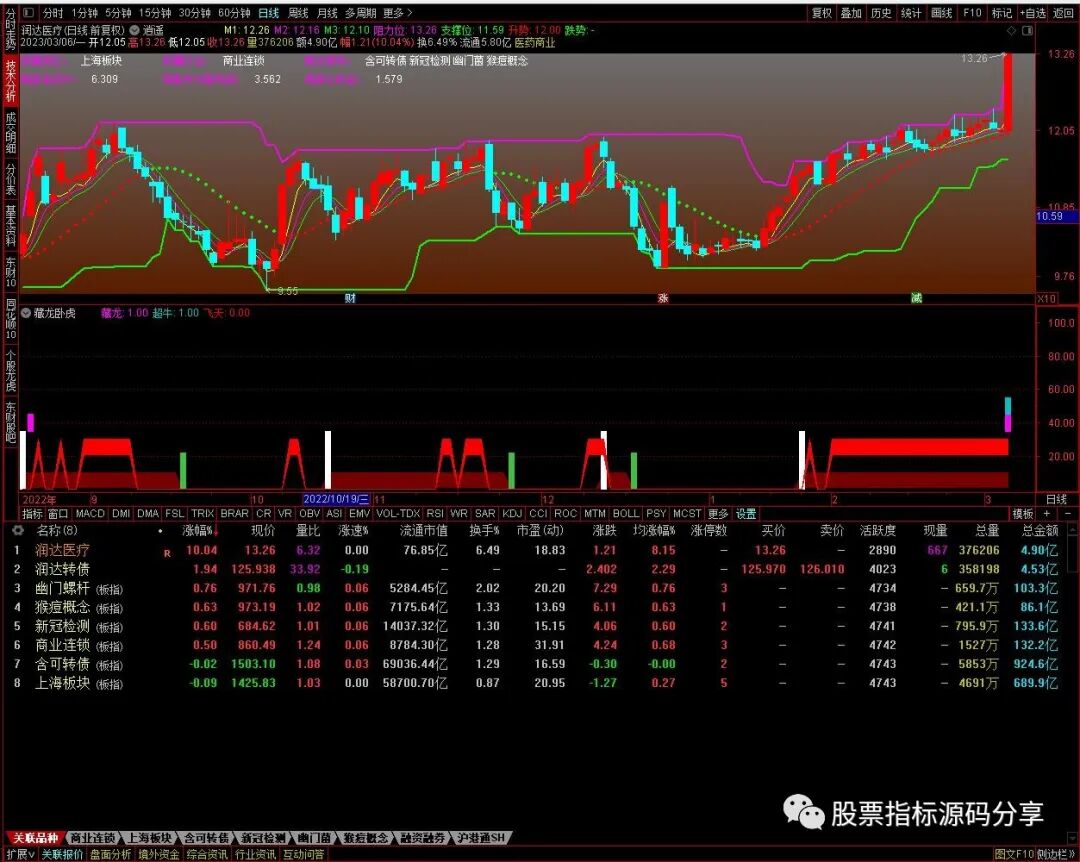The width and height of the screenshot is (1080, 862).
Task: Switch chart period to 日线
Action: tap(269, 13)
